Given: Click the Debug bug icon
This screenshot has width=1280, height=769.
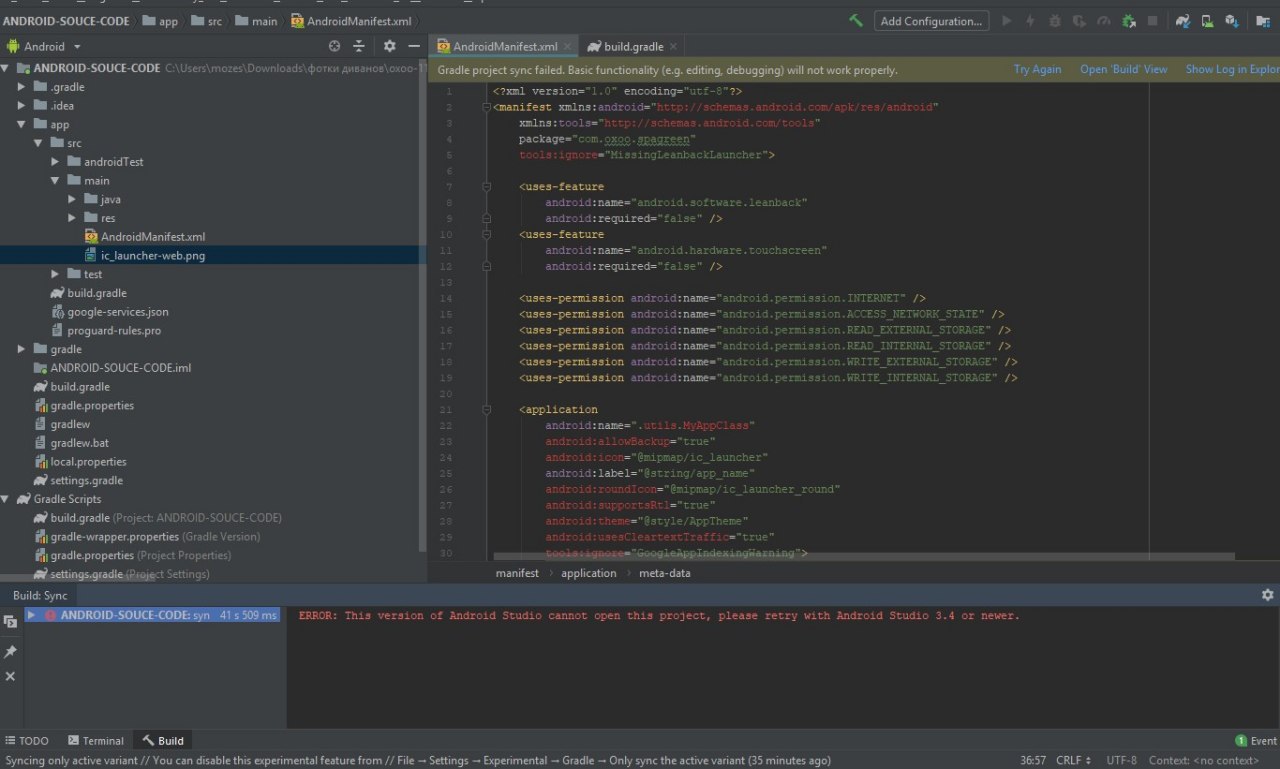Looking at the screenshot, I should pyautogui.click(x=1055, y=20).
